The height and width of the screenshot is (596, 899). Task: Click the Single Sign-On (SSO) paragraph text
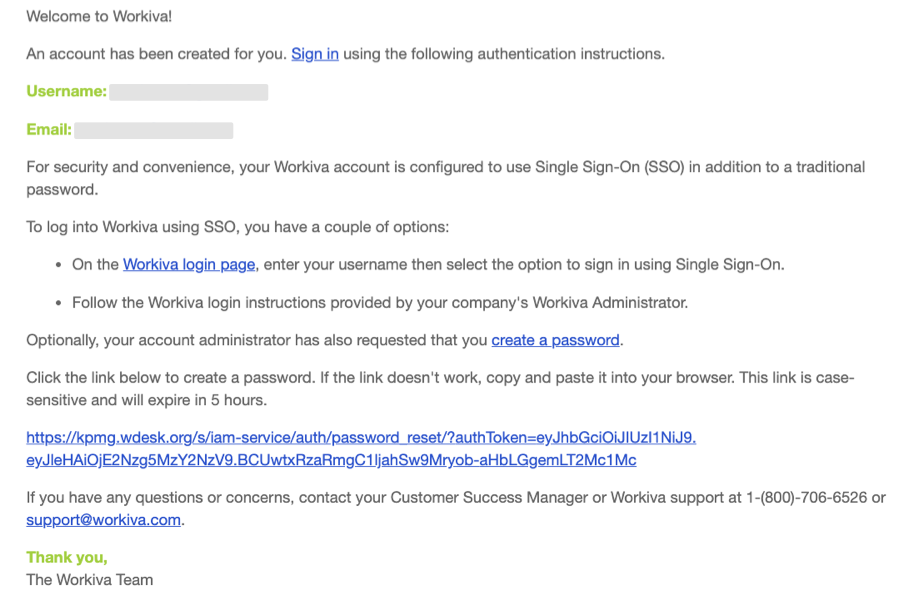click(445, 178)
